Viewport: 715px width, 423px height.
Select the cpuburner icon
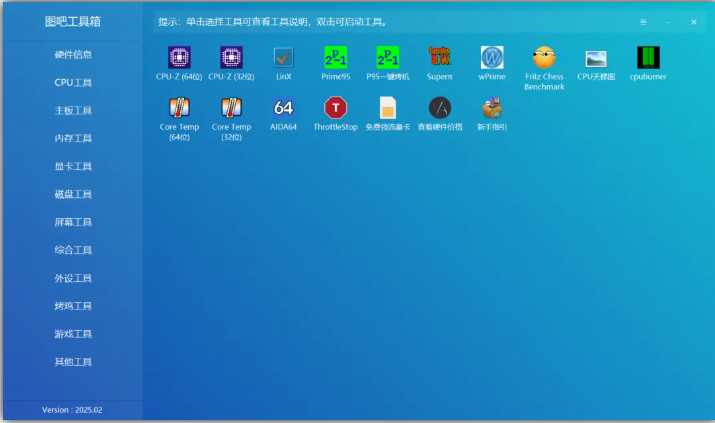point(648,57)
